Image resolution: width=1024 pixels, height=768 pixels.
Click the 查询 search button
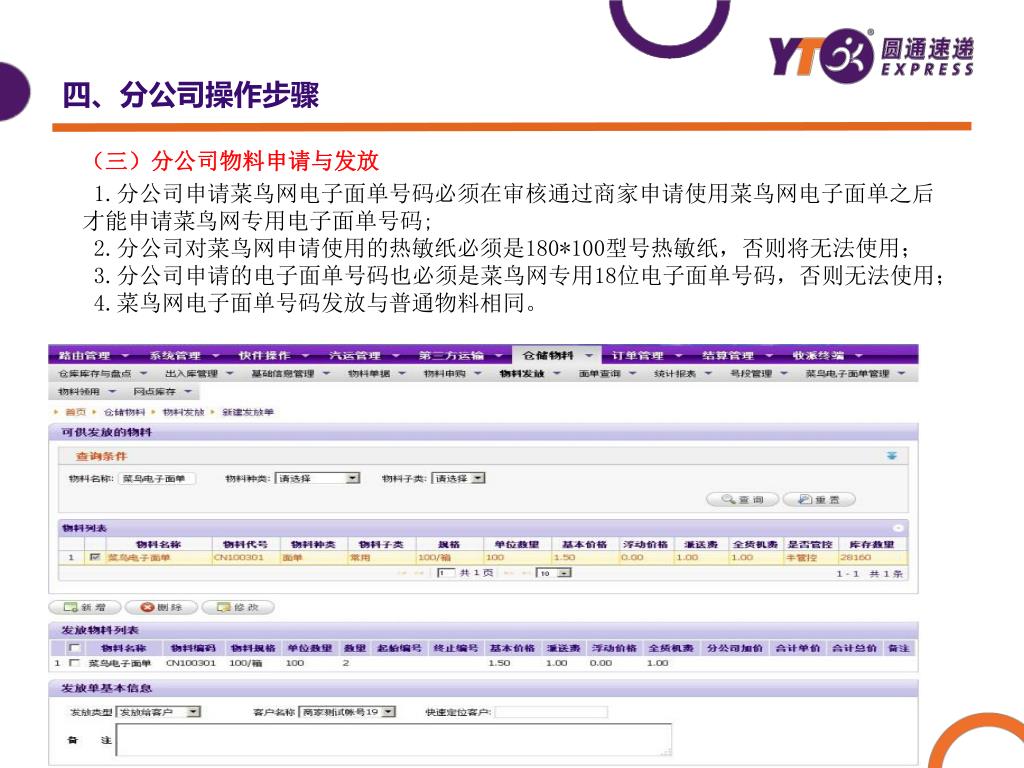click(743, 500)
